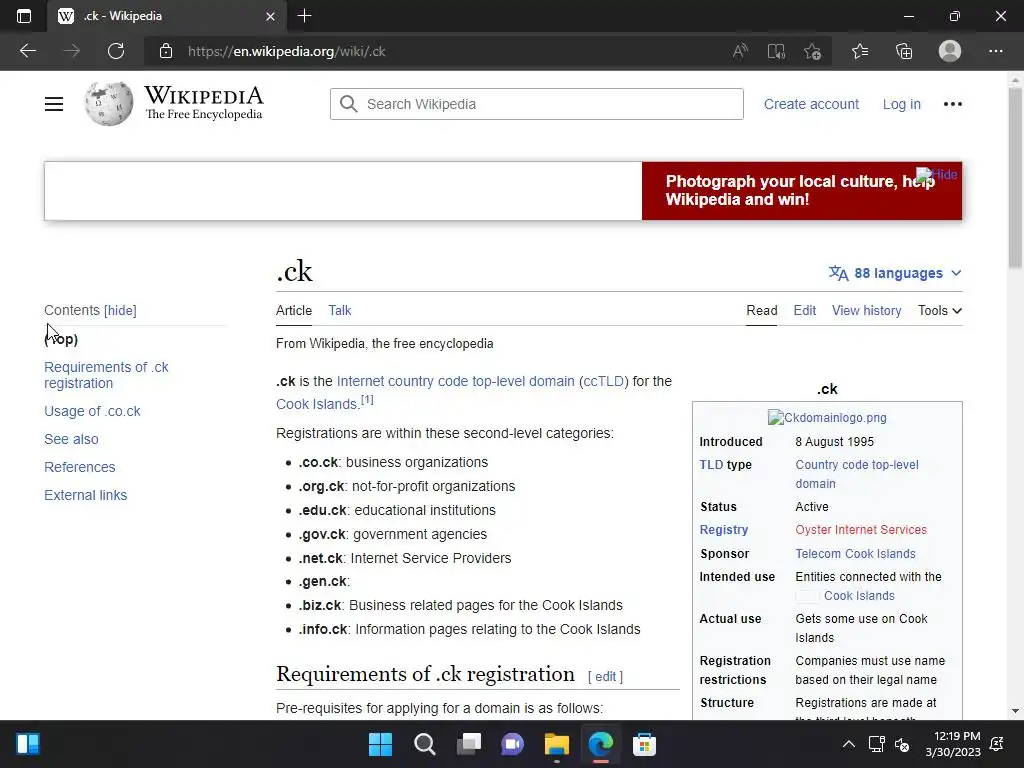Open Teams Chat on taskbar

click(513, 744)
